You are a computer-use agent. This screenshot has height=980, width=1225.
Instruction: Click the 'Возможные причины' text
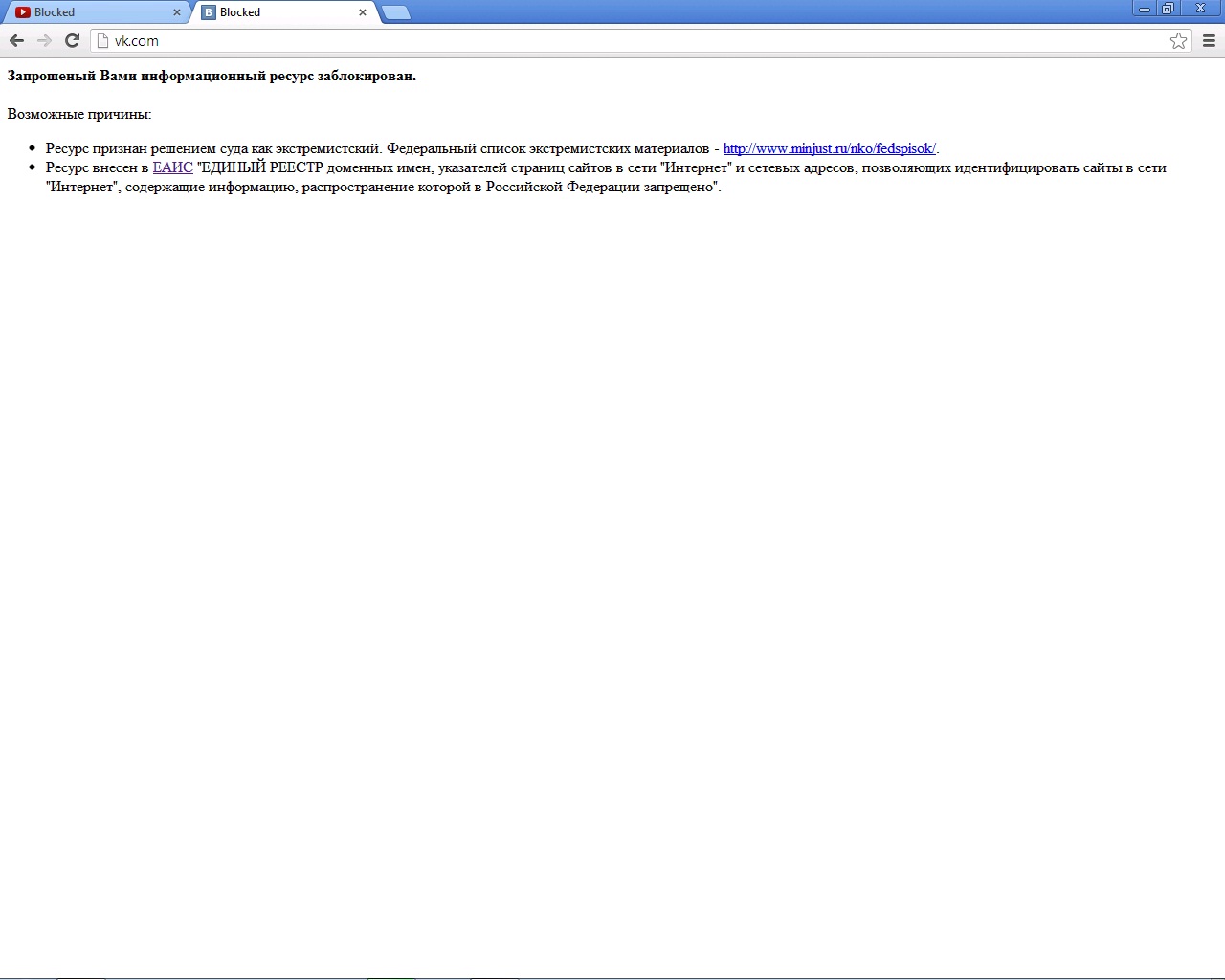coord(79,114)
